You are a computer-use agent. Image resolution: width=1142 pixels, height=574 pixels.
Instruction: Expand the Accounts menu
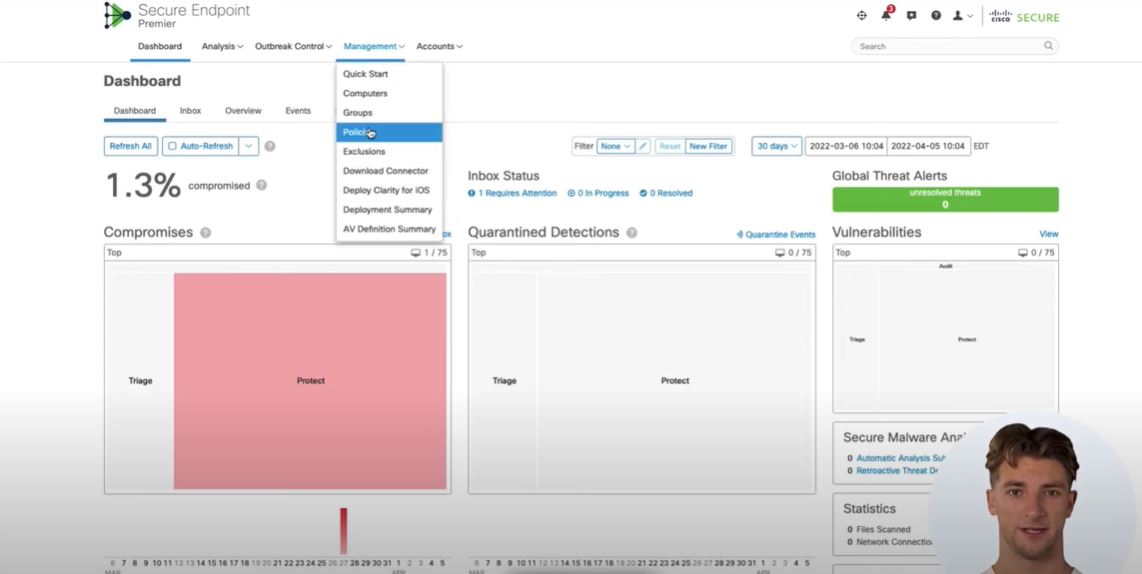(439, 46)
